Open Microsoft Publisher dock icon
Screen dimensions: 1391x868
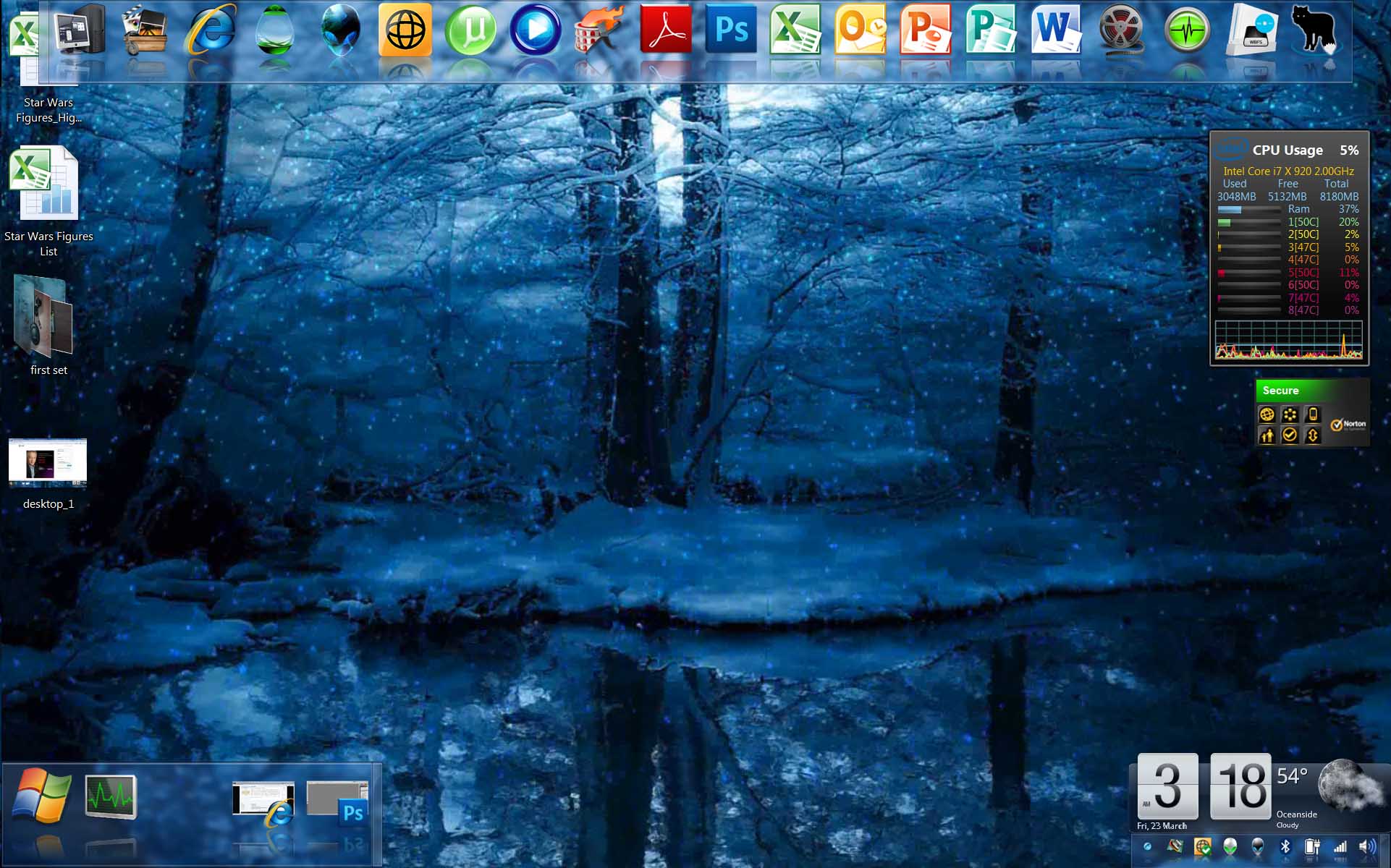pyautogui.click(x=990, y=30)
